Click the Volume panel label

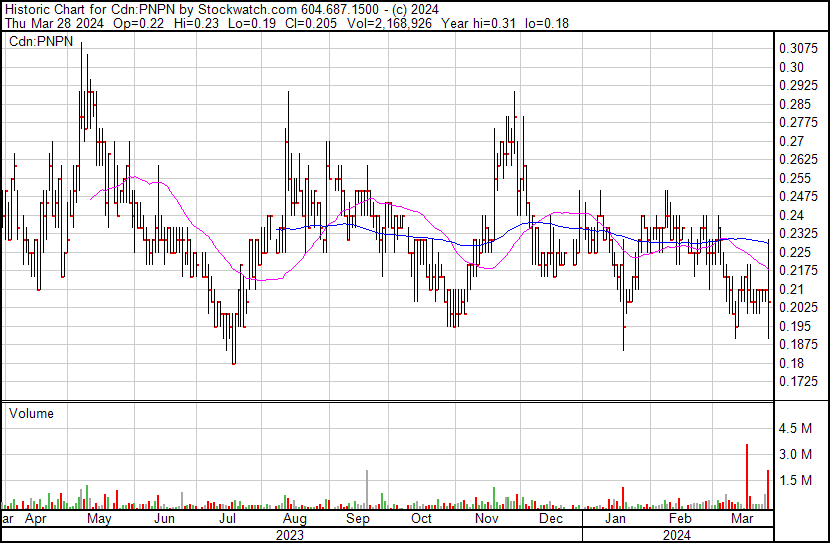(x=31, y=413)
